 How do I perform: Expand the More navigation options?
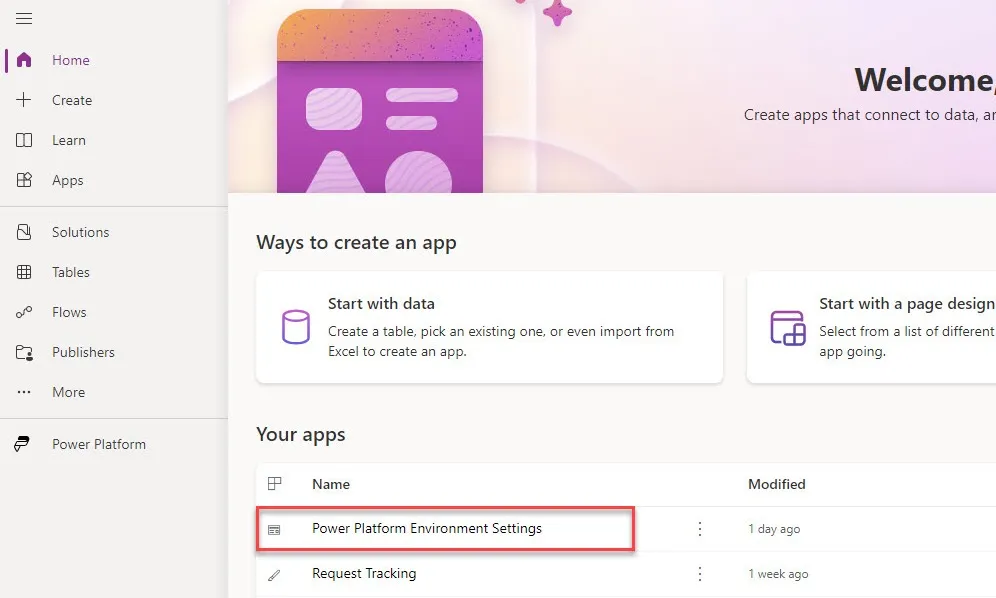click(x=68, y=392)
